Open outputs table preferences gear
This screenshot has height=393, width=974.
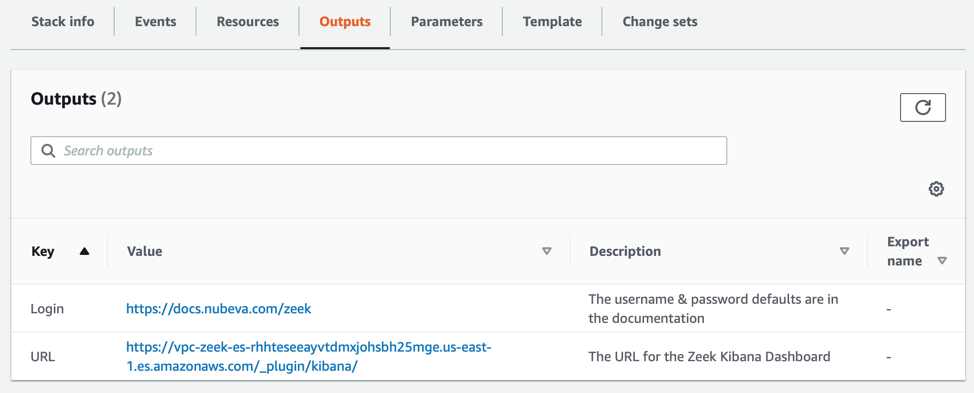tap(936, 189)
